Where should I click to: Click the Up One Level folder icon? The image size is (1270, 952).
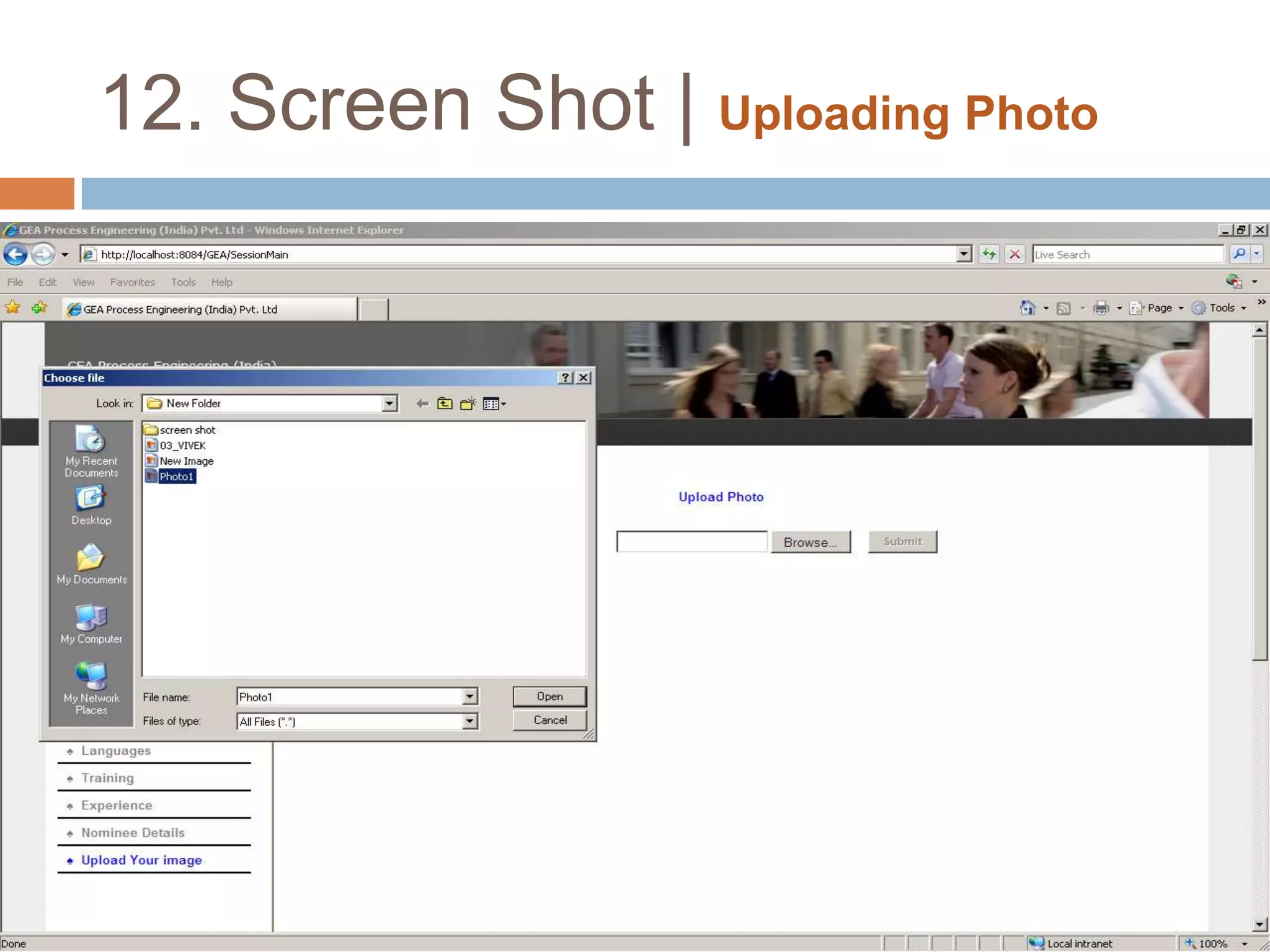[445, 404]
